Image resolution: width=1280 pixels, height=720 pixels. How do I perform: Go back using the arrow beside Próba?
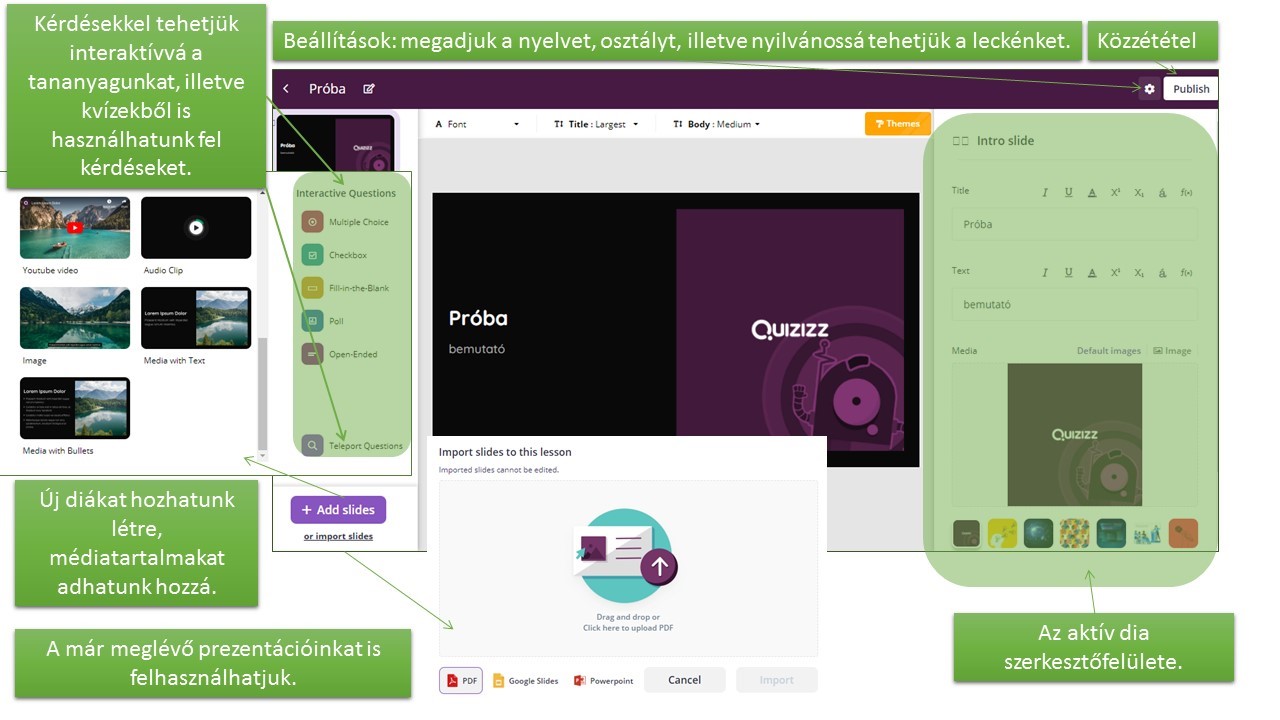tap(286, 89)
